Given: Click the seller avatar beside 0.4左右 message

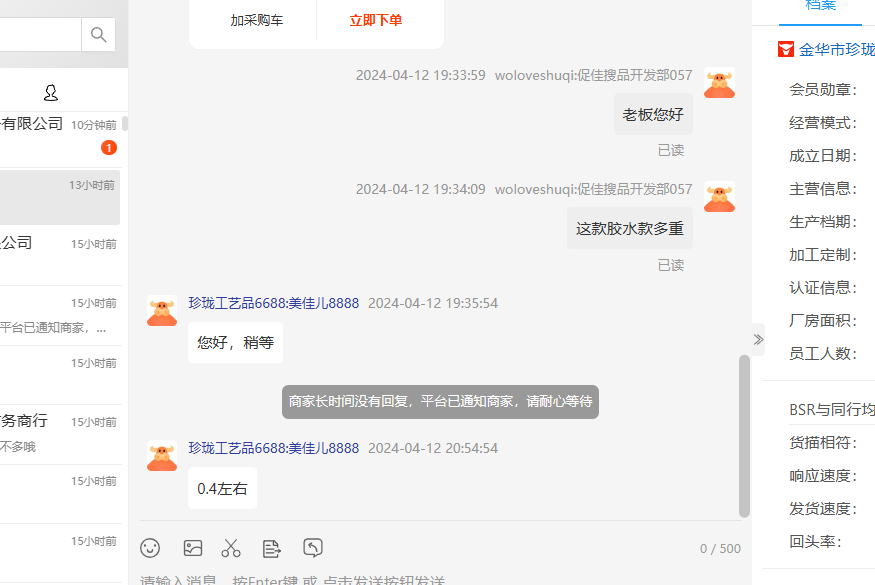Looking at the screenshot, I should click(x=162, y=455).
